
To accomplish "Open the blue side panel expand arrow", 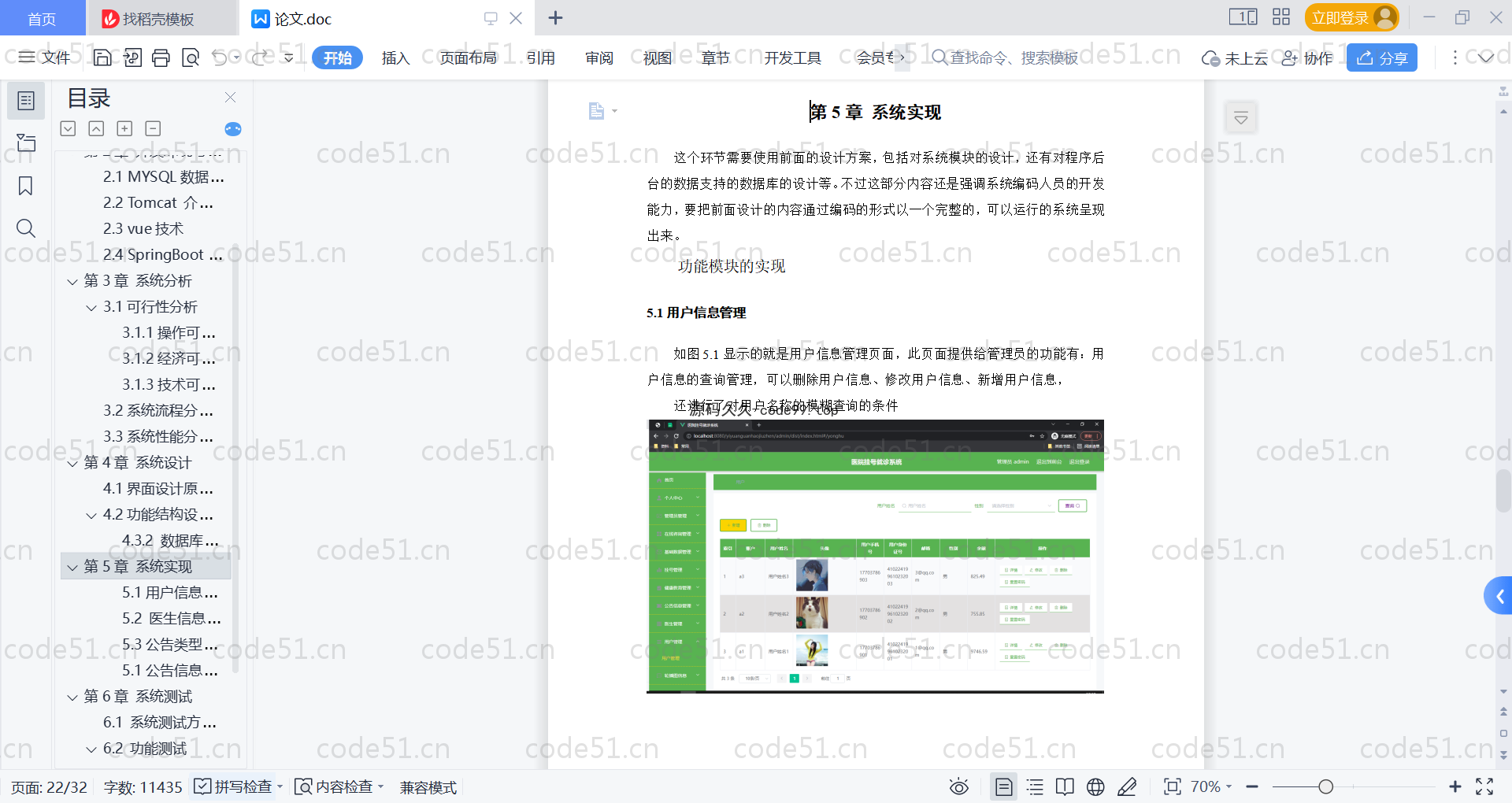I will 1499,596.
